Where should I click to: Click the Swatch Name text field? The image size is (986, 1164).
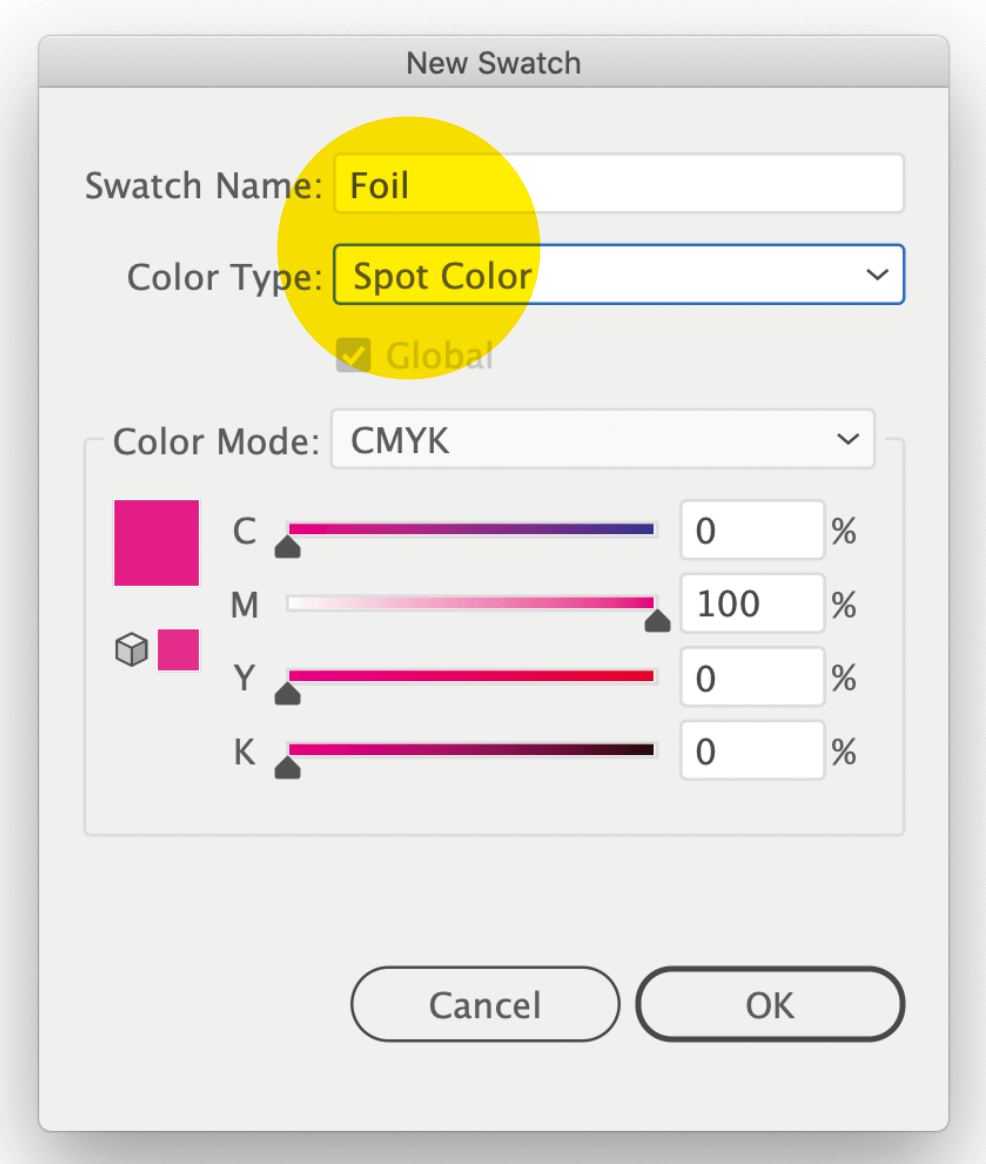coord(617,185)
